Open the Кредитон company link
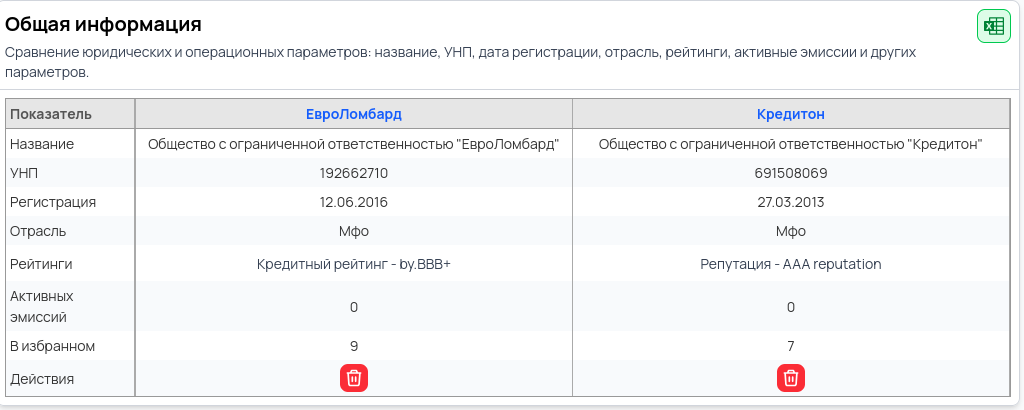This screenshot has height=410, width=1024. click(790, 114)
